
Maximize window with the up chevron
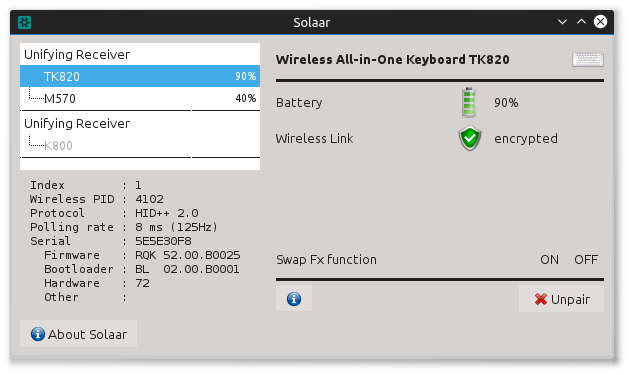[x=581, y=22]
